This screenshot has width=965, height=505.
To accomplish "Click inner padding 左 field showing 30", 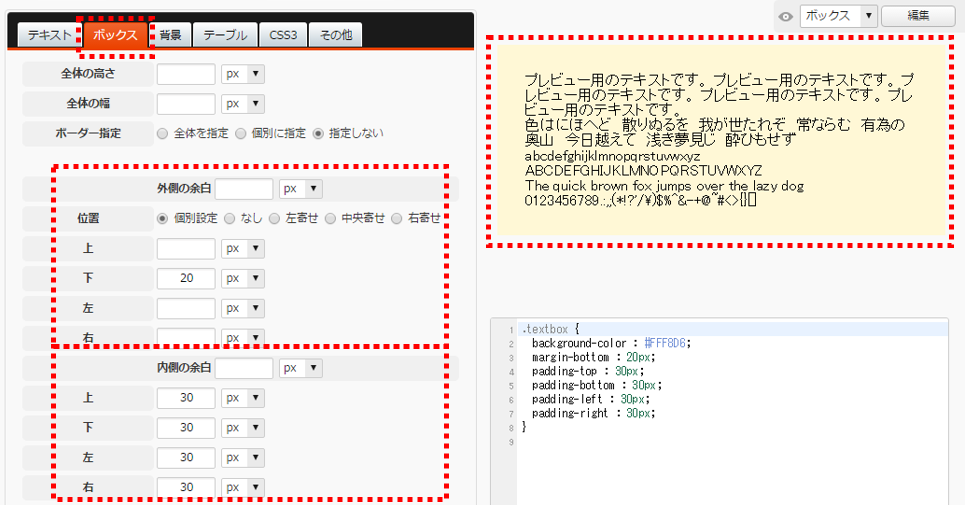I will coord(186,458).
